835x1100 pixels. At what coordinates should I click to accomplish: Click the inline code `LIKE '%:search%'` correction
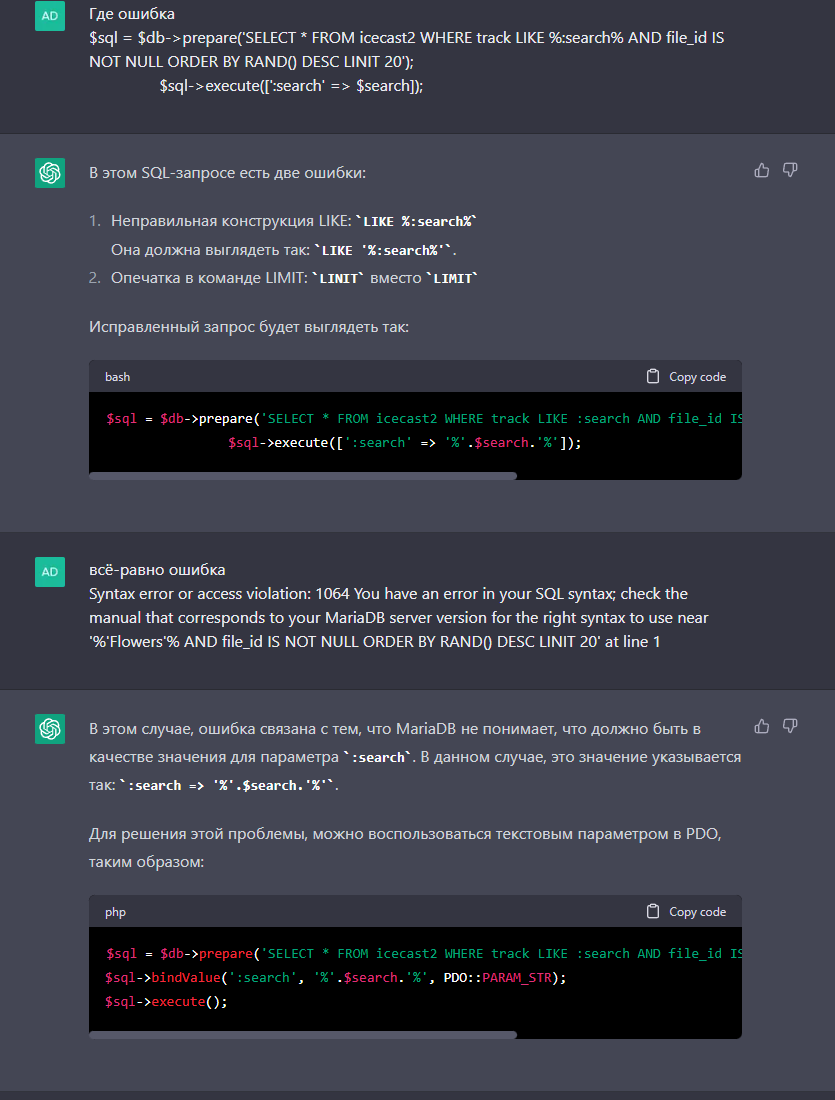[390, 251]
